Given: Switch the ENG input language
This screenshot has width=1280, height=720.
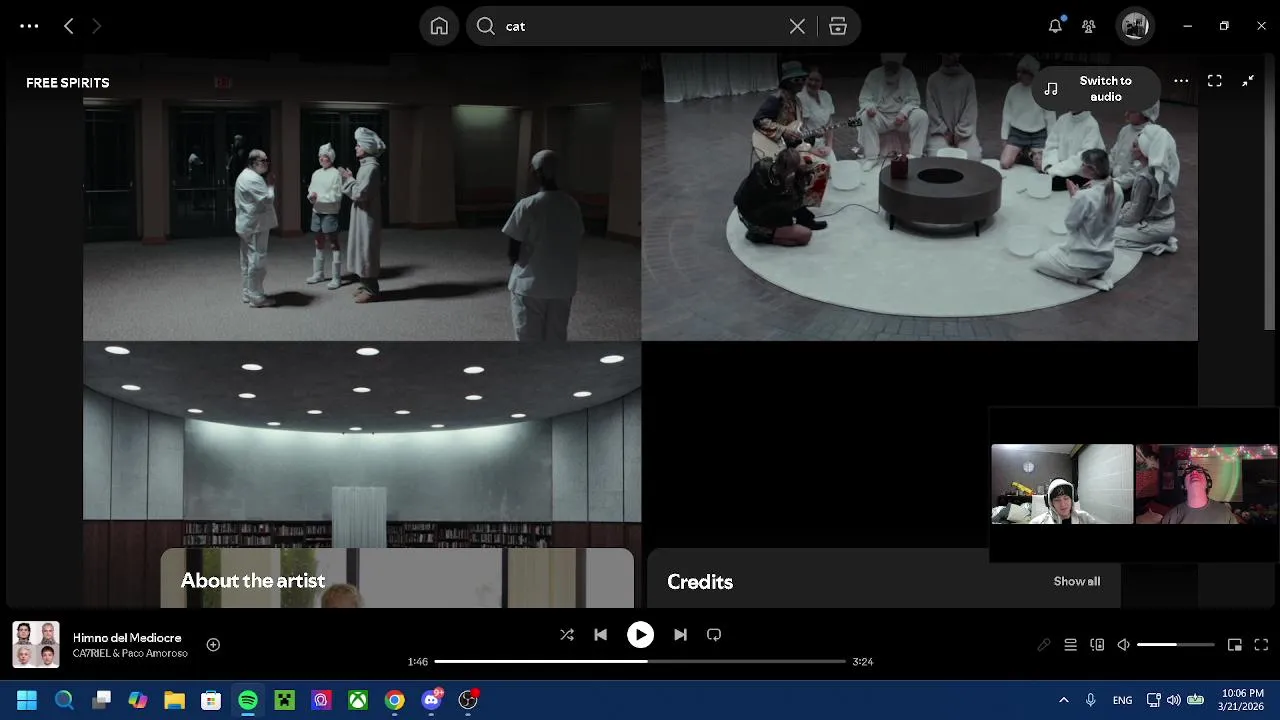Looking at the screenshot, I should coord(1123,700).
